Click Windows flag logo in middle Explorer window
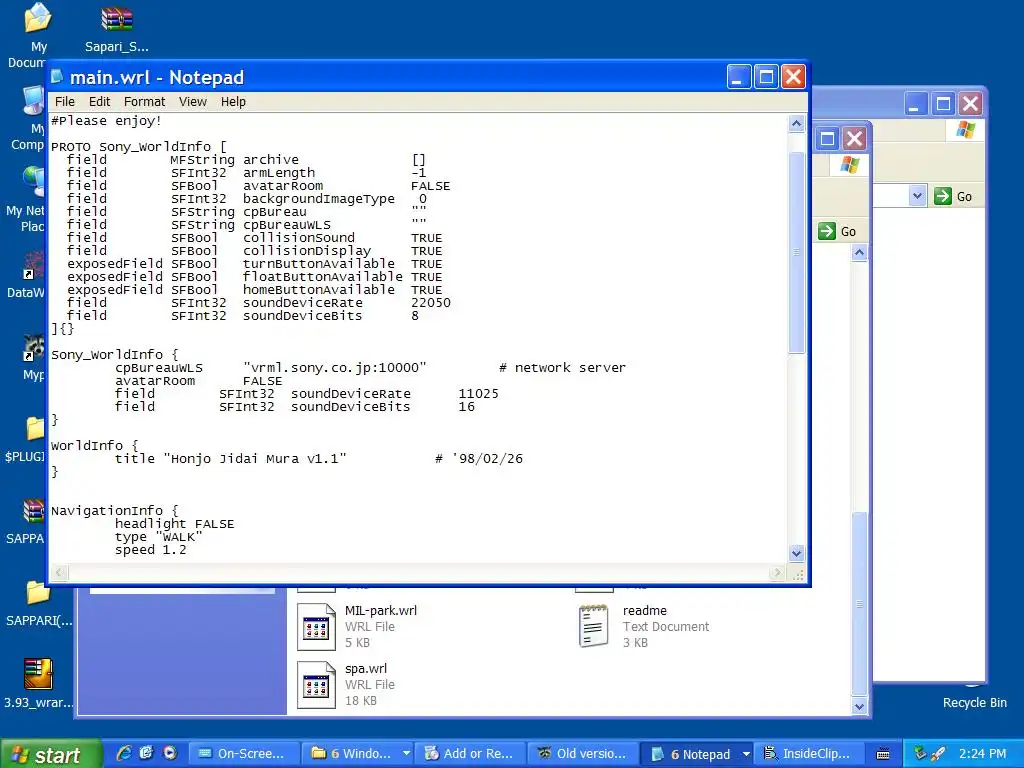This screenshot has width=1024, height=768. pos(850,165)
